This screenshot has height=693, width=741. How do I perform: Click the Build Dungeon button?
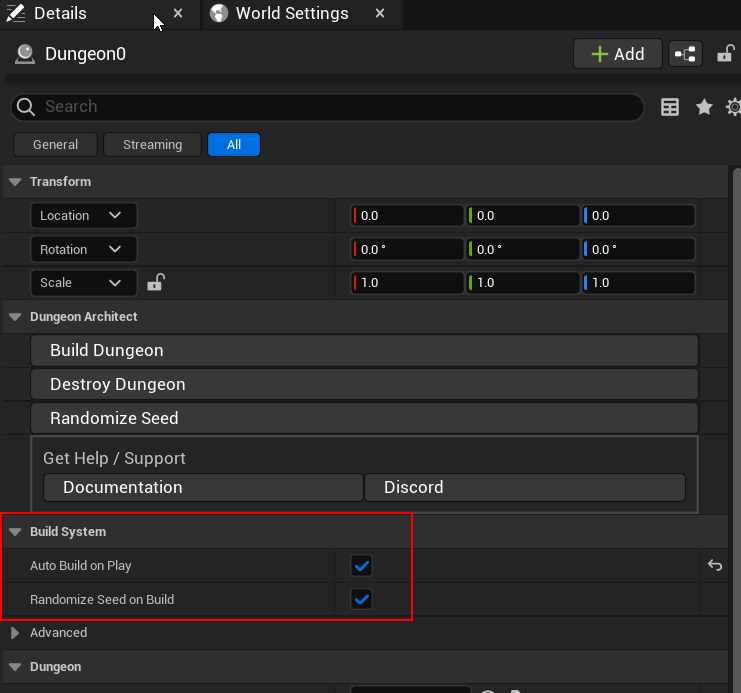click(x=364, y=350)
